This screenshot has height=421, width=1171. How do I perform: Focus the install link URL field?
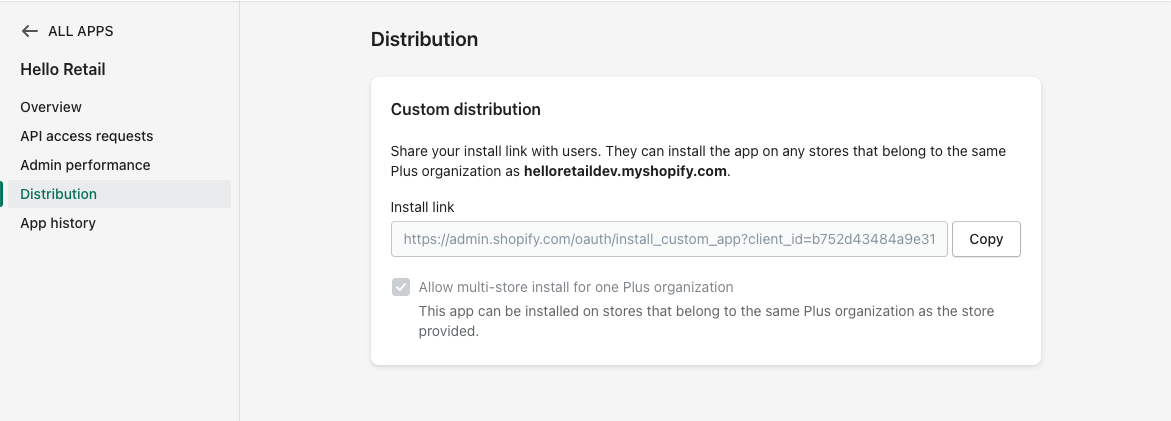click(669, 239)
